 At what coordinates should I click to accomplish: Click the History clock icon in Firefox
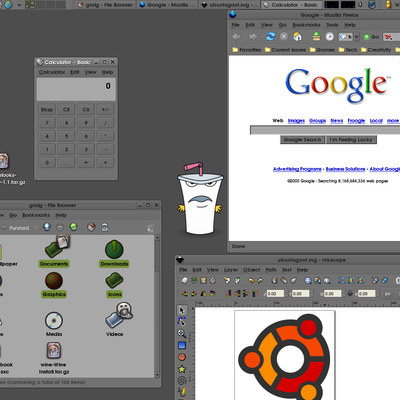click(x=330, y=36)
